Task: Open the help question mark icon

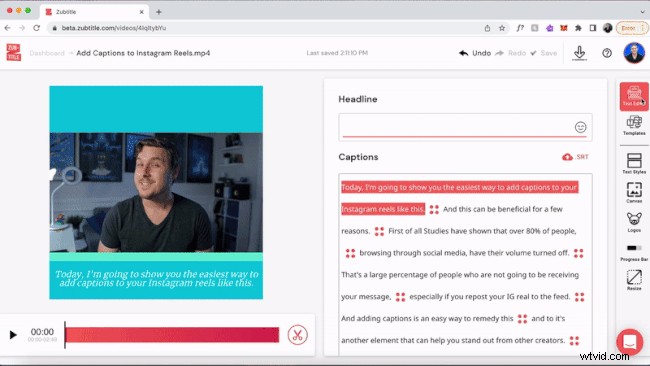Action: 607,53
